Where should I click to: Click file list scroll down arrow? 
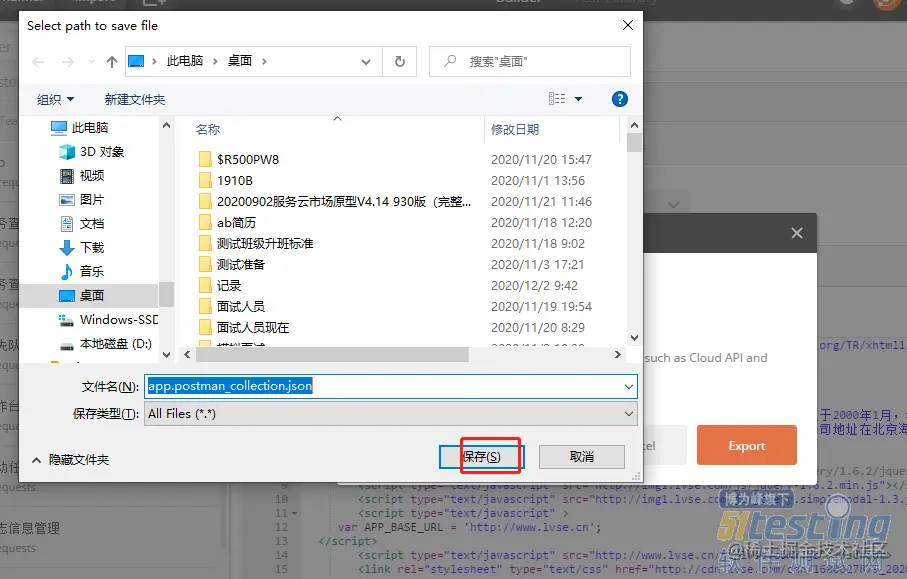coord(634,338)
